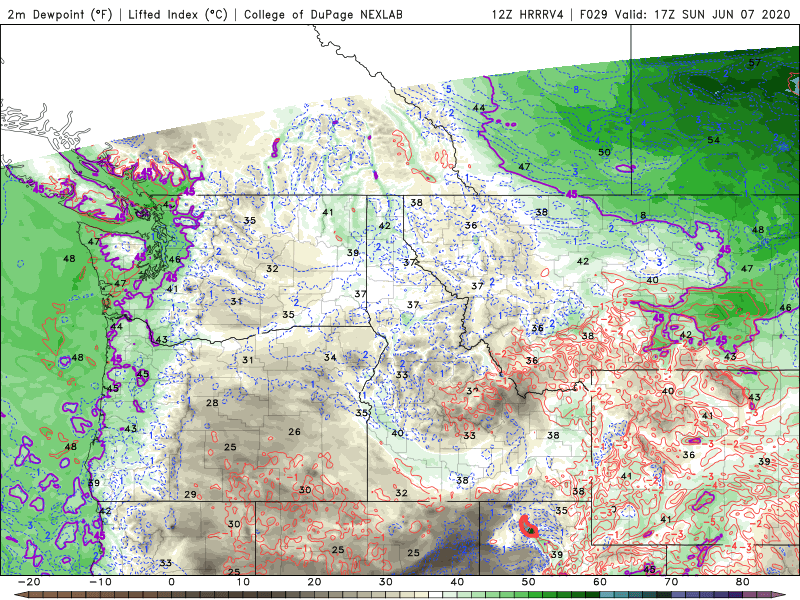Click the "F029" forecast hour text
Viewport: 800px width, 600px height.
pyautogui.click(x=593, y=14)
